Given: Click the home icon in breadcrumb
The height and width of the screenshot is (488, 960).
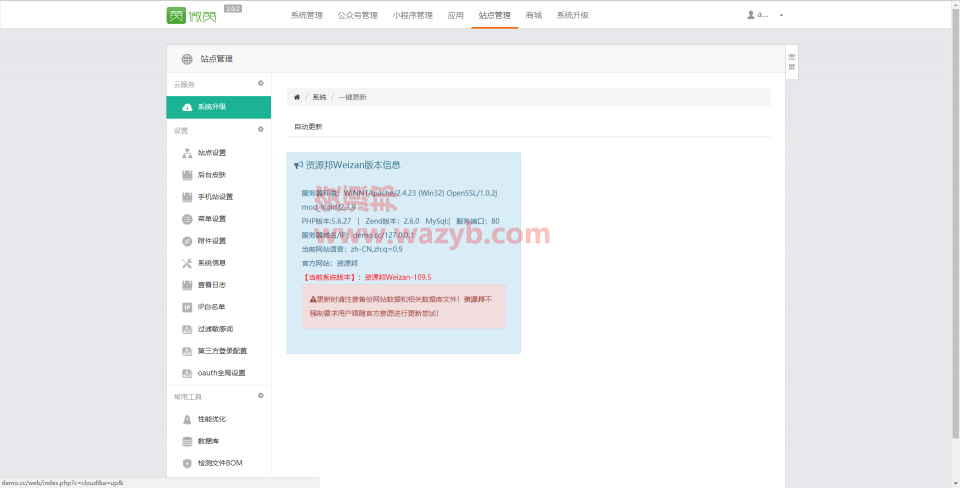Looking at the screenshot, I should click(x=297, y=97).
